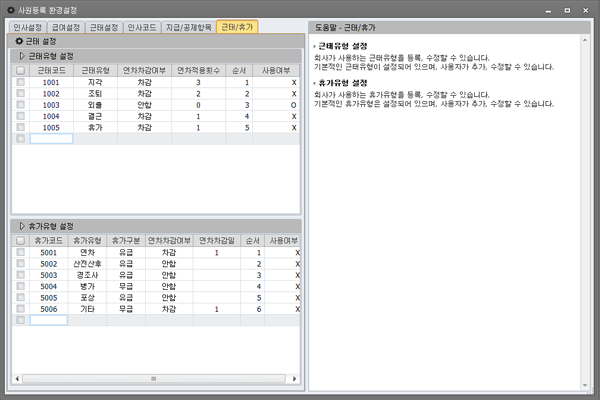Click help panel scroll-up arrow

585,40
